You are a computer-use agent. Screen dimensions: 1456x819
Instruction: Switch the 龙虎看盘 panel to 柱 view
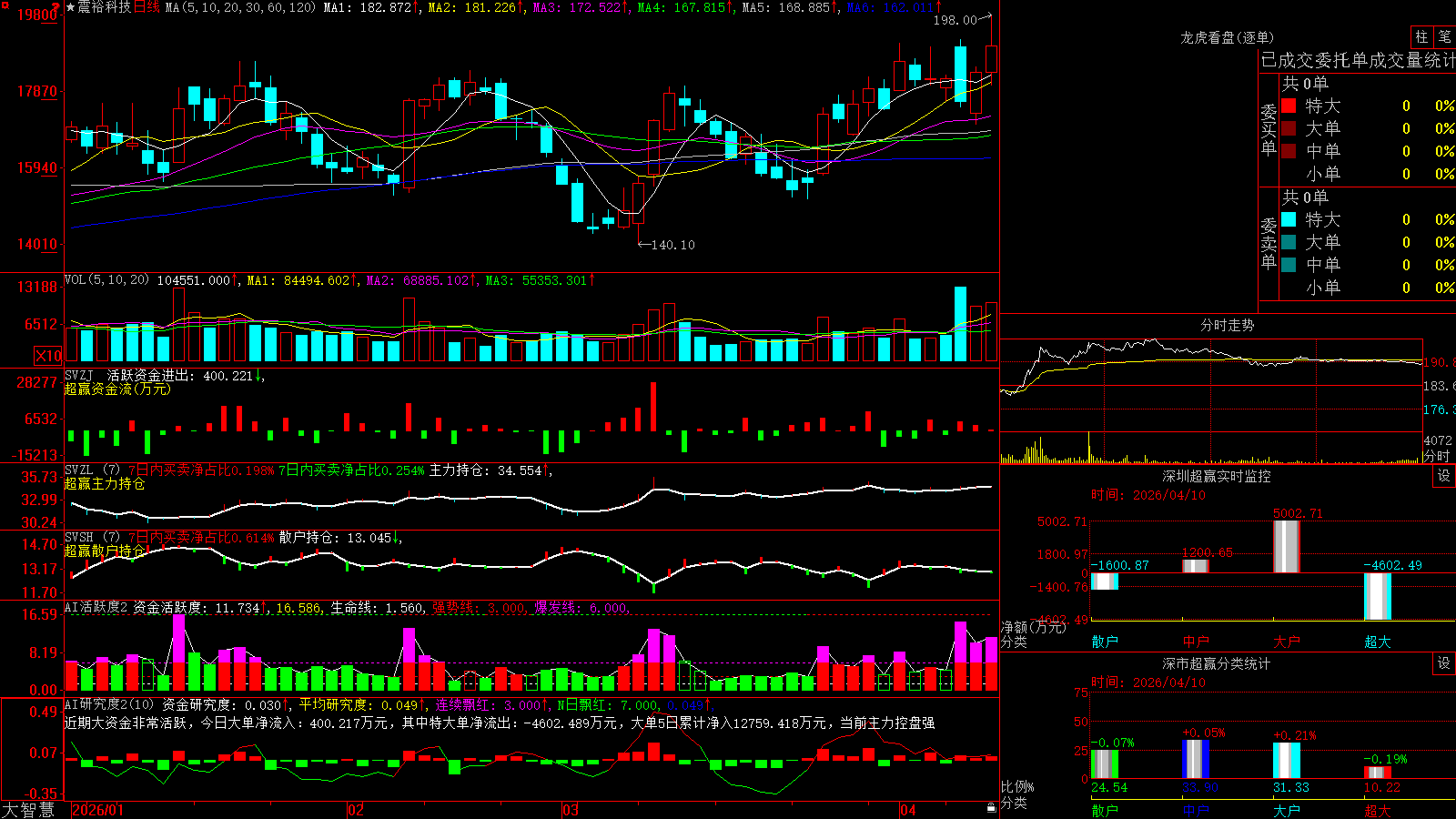pos(1421,36)
